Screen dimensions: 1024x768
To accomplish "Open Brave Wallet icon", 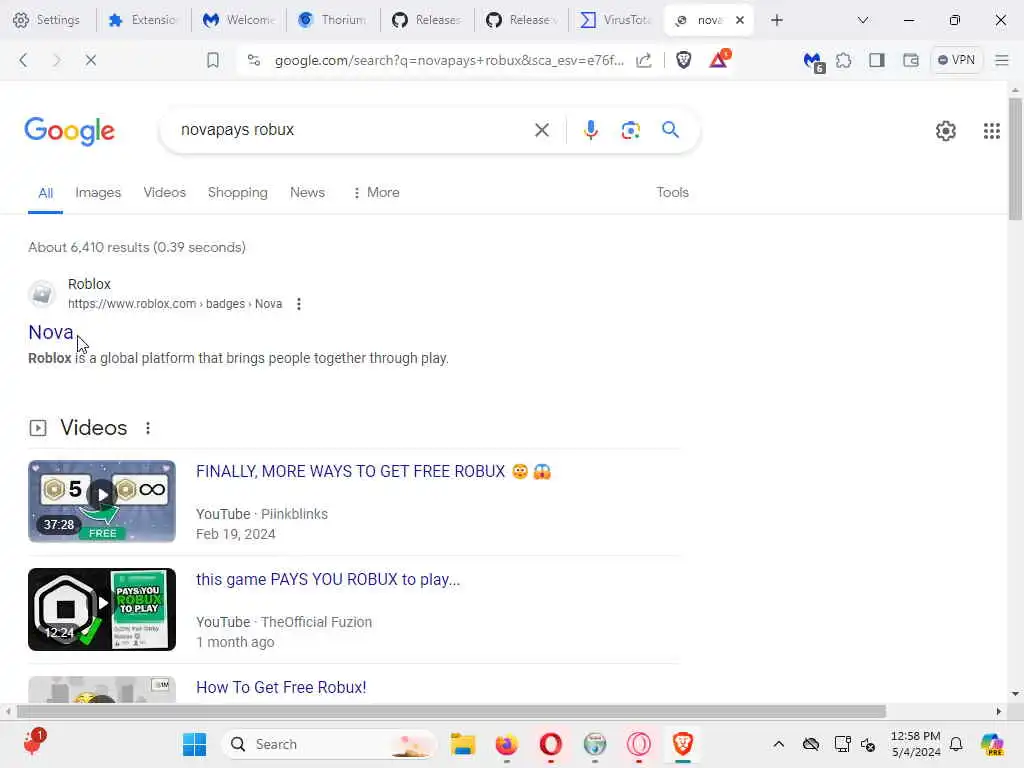I will pos(910,60).
